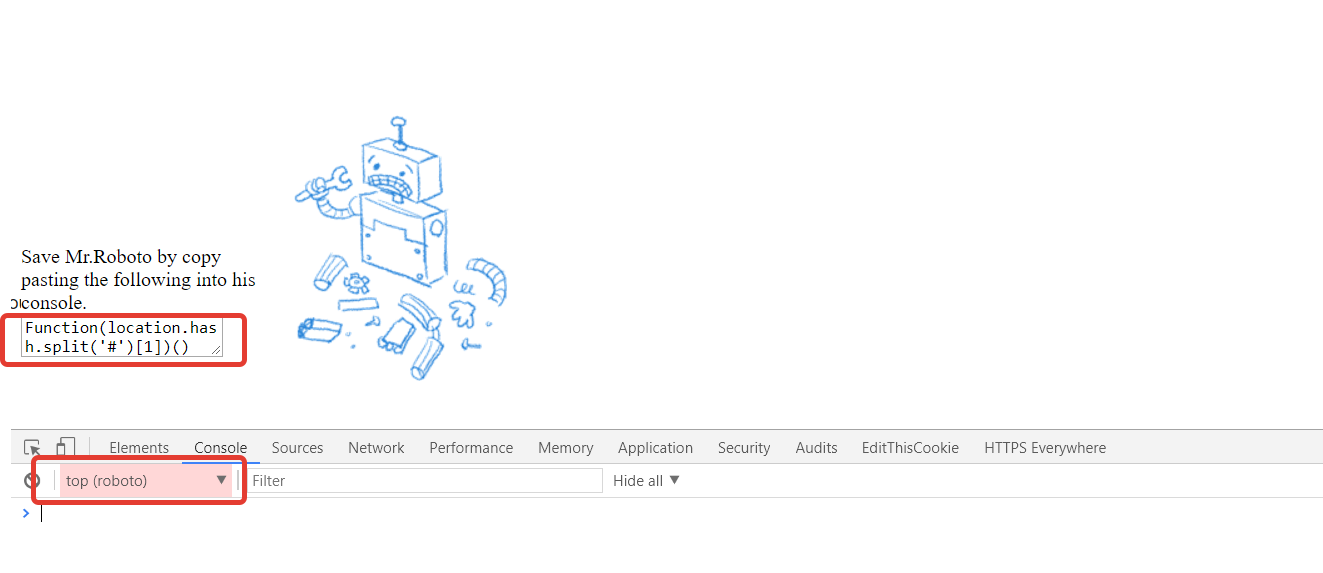Open the top (roboto) context dropdown
This screenshot has height=573, width=1323.
(x=146, y=481)
